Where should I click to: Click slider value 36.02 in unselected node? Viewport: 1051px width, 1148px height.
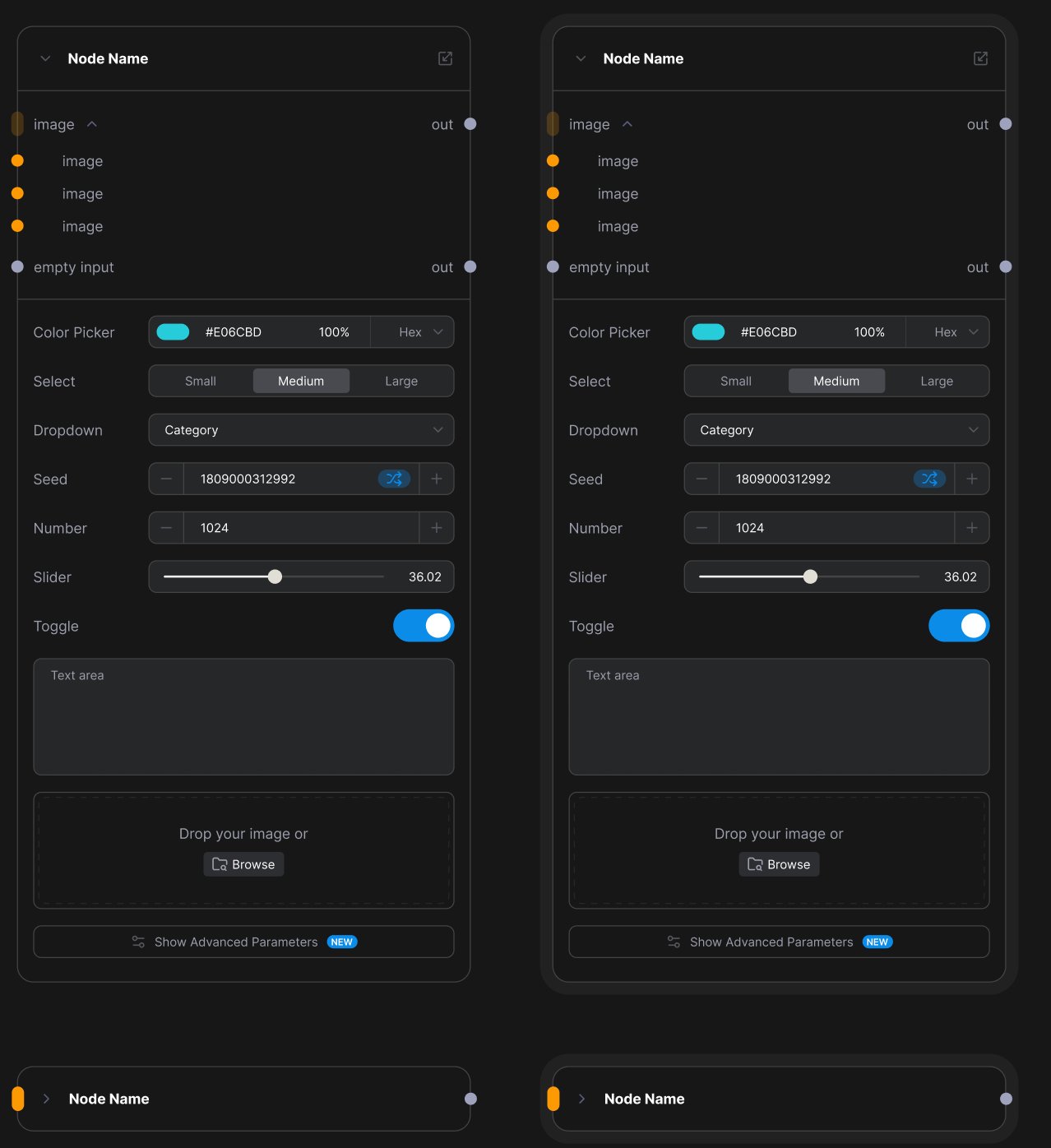point(424,576)
